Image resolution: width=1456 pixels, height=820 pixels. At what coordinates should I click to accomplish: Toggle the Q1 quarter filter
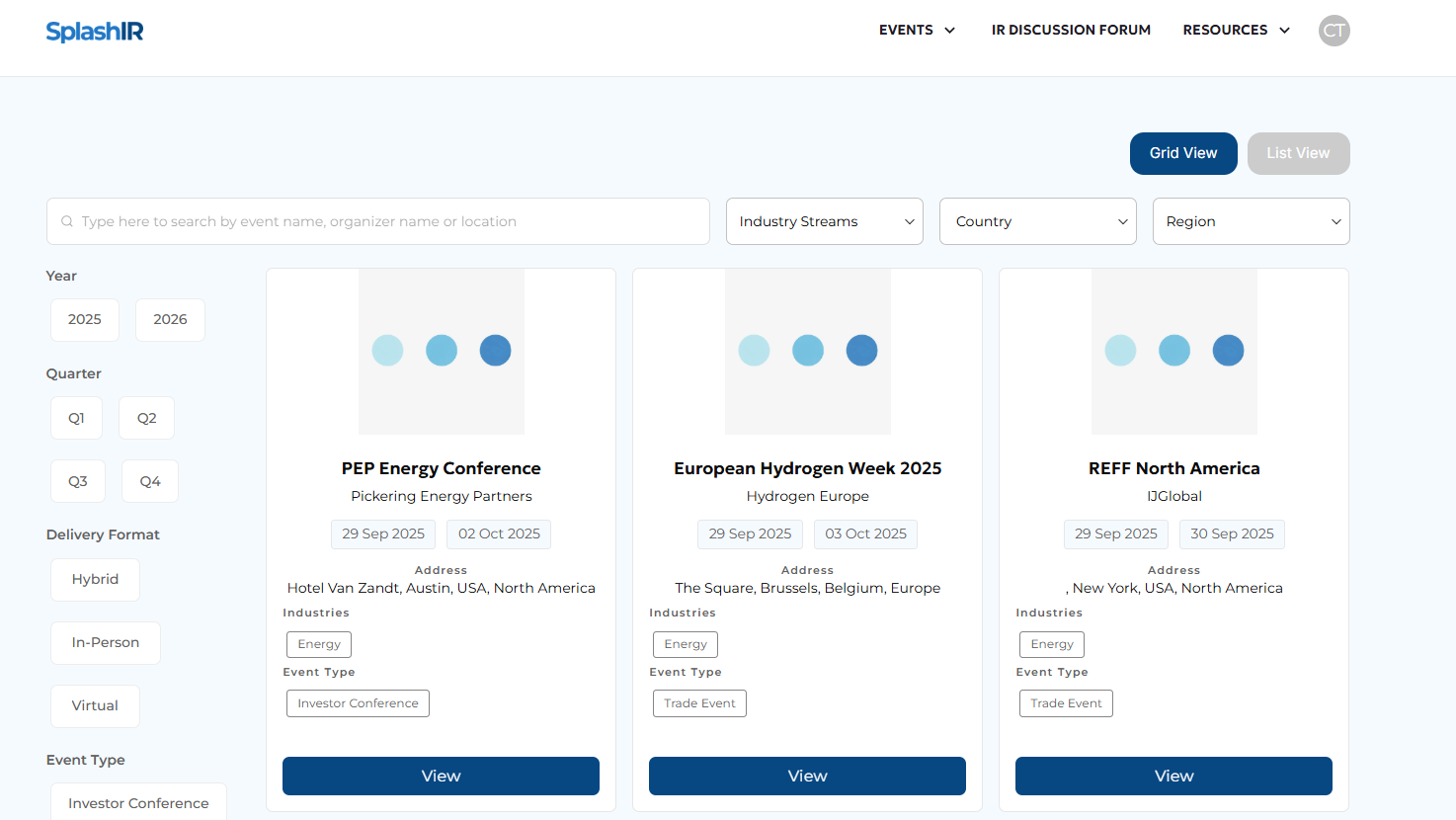(76, 418)
